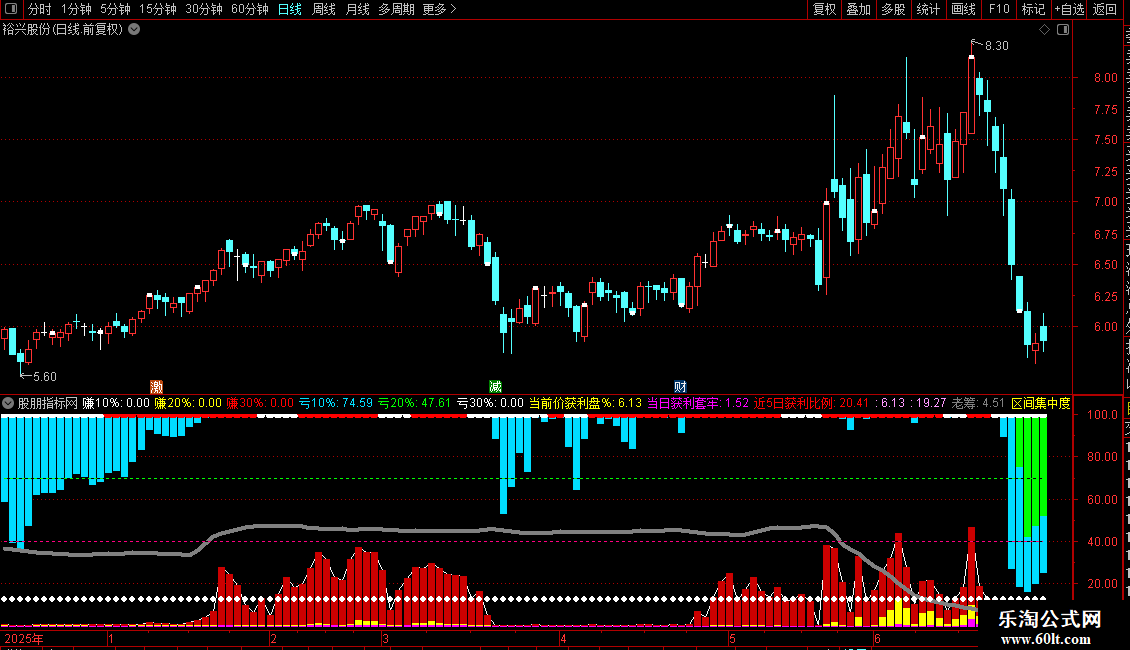Click the 叠加 overlay button
The width and height of the screenshot is (1130, 650).
(x=858, y=9)
